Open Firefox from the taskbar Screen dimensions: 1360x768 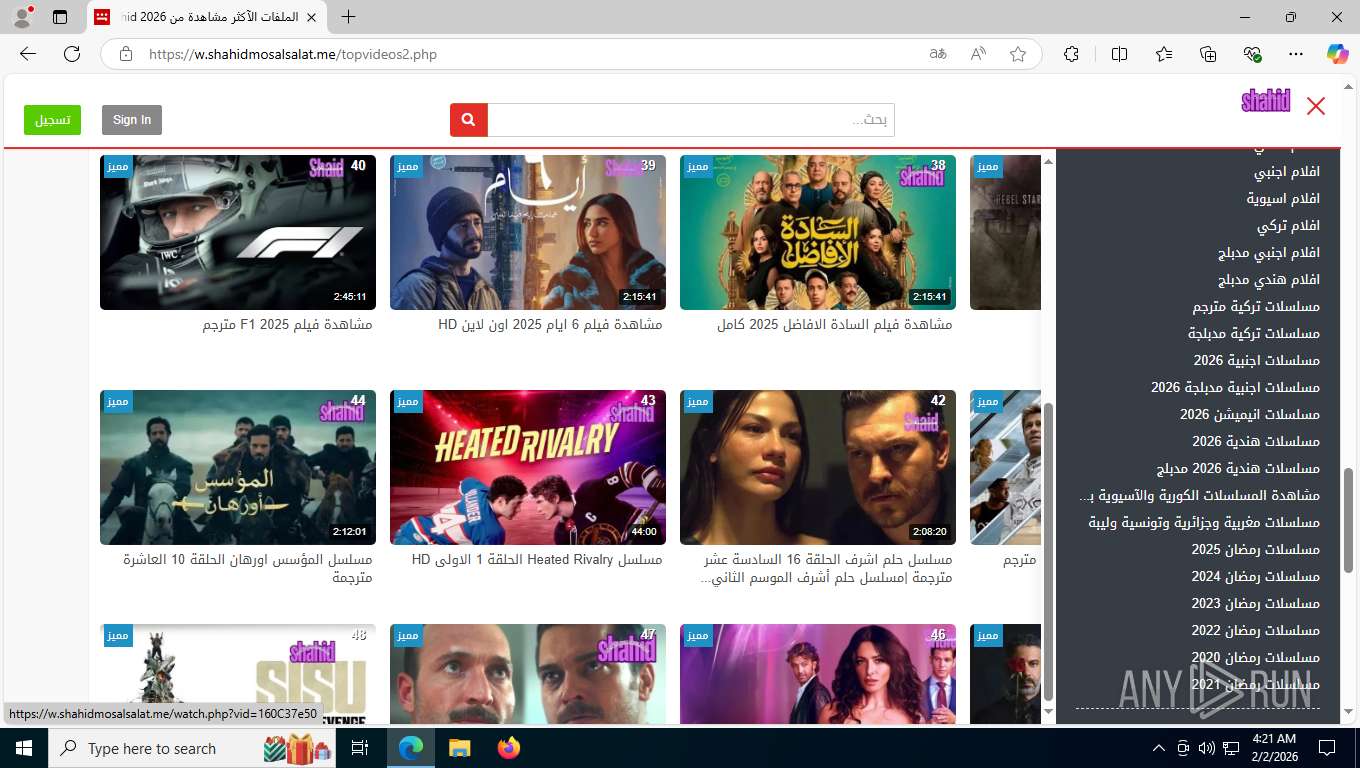click(x=508, y=748)
